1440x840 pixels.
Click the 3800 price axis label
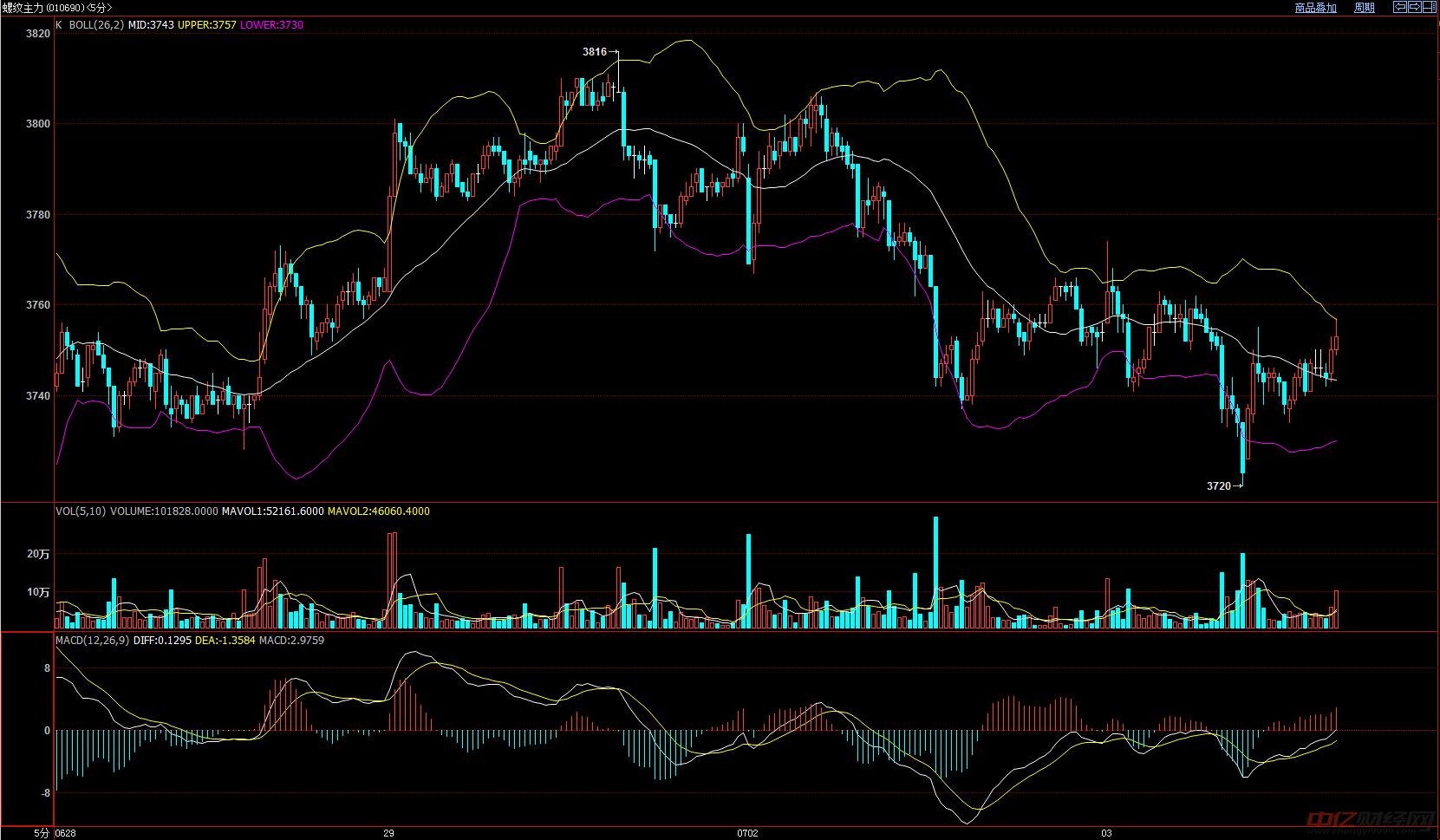[38, 124]
